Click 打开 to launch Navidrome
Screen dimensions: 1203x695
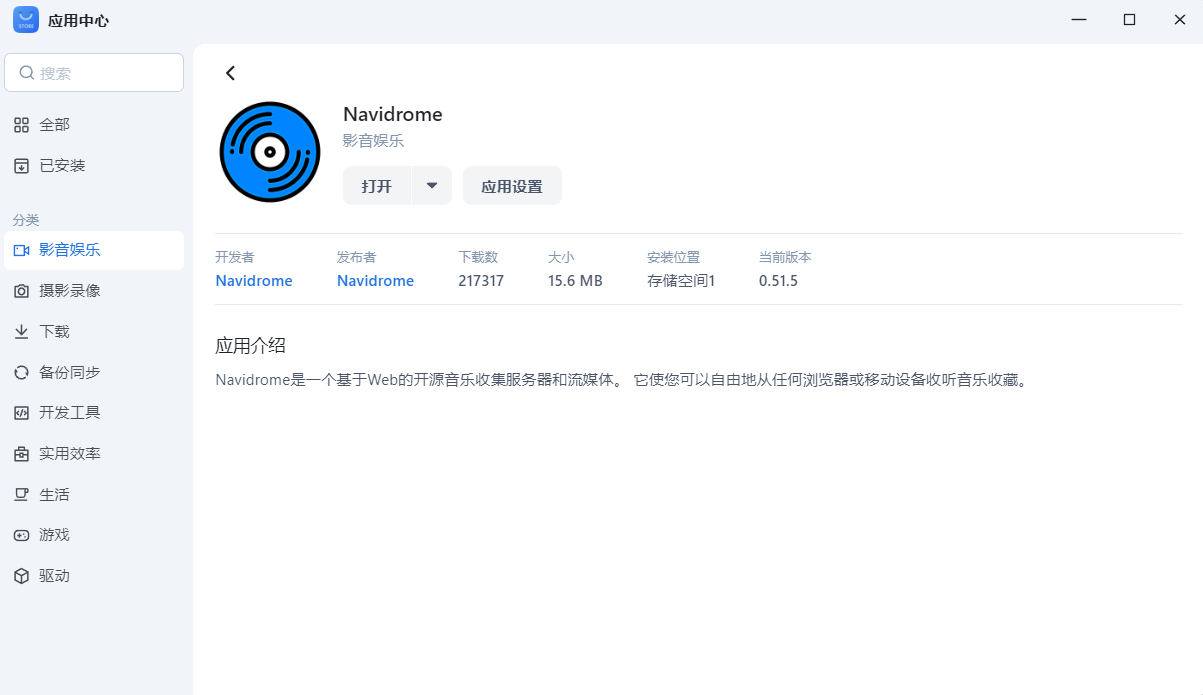pyautogui.click(x=377, y=186)
